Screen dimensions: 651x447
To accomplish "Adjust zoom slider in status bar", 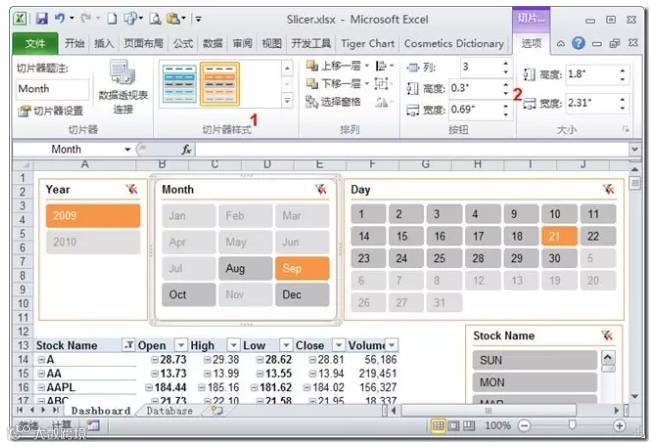I will [572, 425].
